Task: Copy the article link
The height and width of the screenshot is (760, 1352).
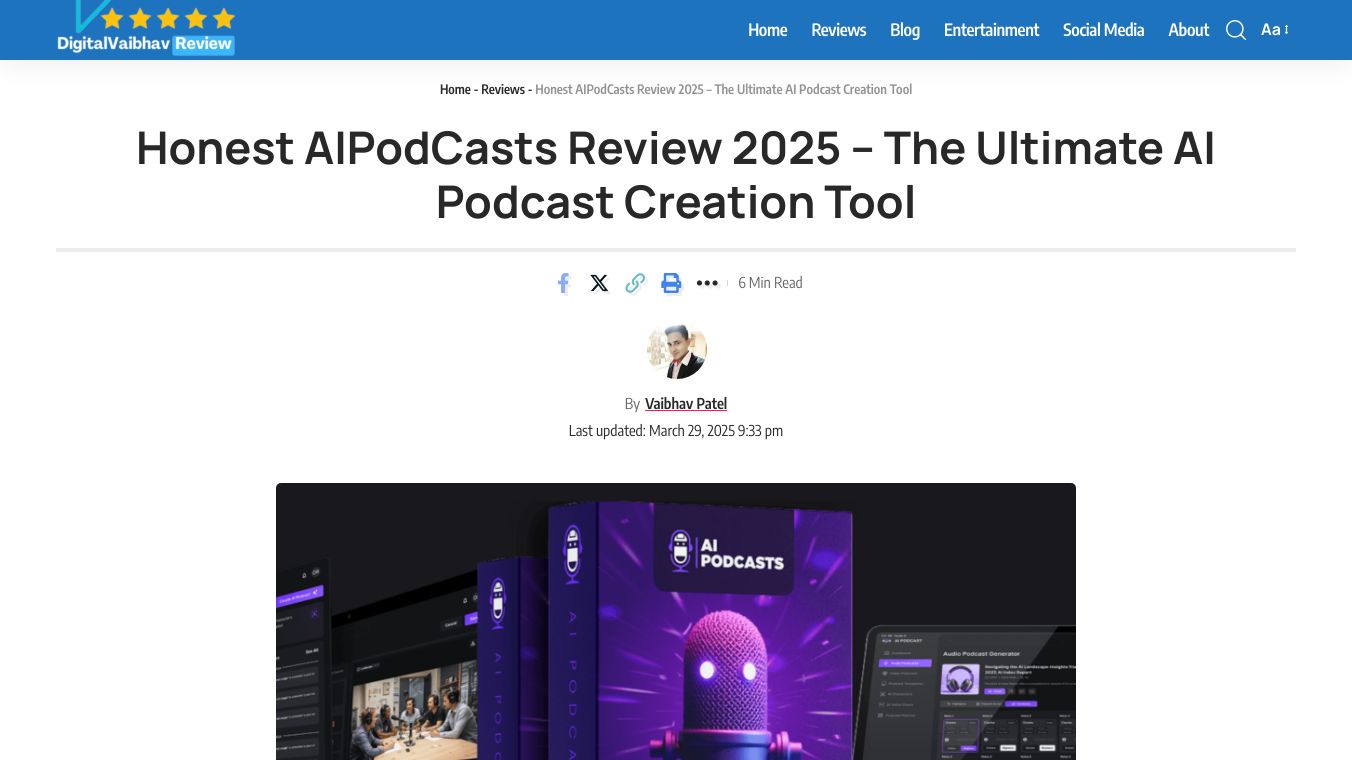Action: tap(635, 283)
